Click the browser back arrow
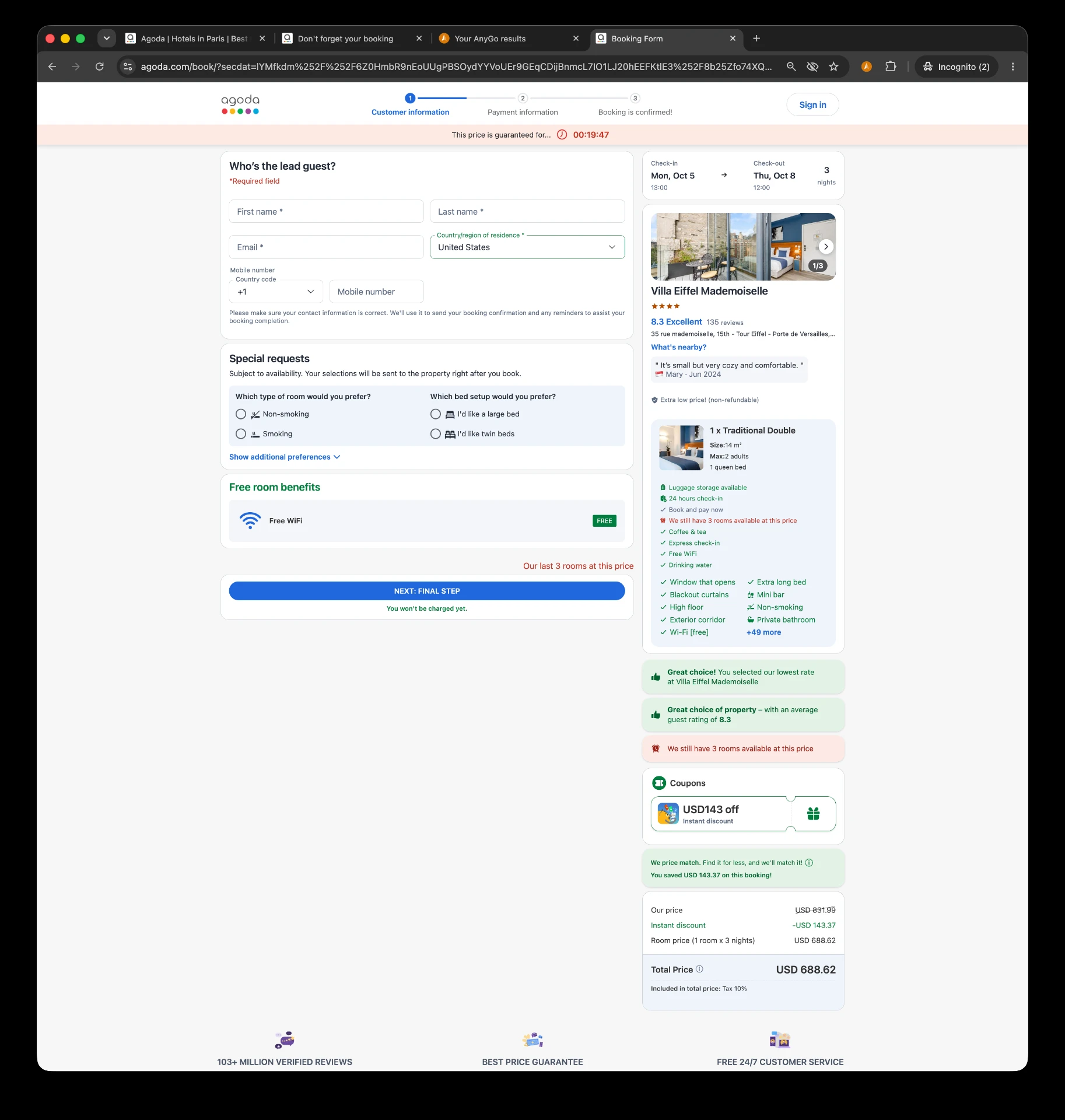The width and height of the screenshot is (1065, 1120). (x=52, y=66)
